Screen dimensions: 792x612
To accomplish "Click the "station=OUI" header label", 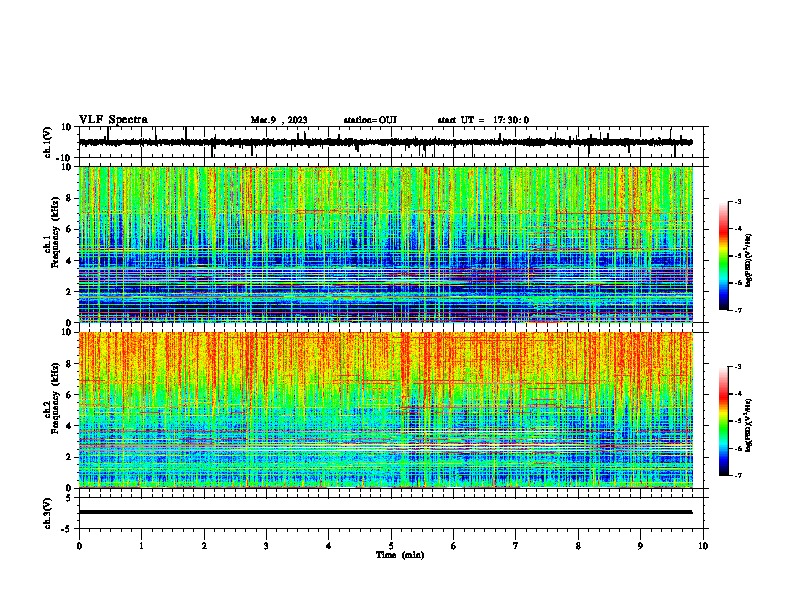I will 370,120.
